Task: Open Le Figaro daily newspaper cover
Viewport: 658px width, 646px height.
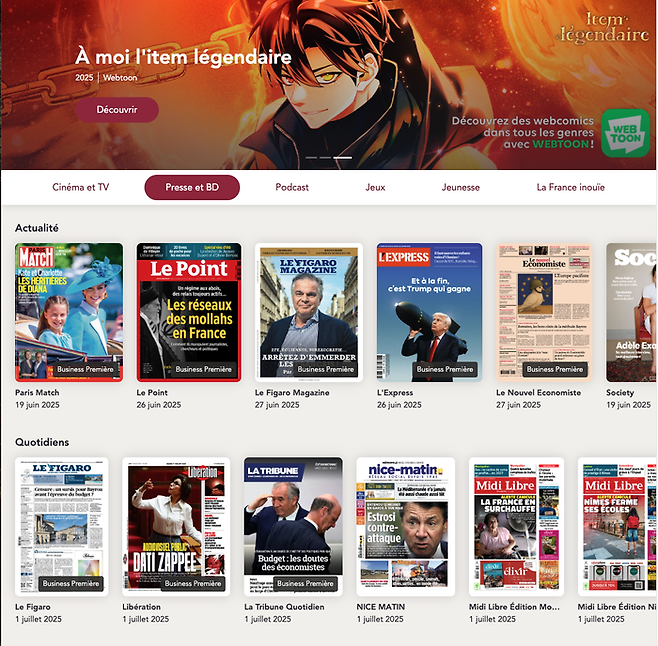Action: [x=62, y=526]
